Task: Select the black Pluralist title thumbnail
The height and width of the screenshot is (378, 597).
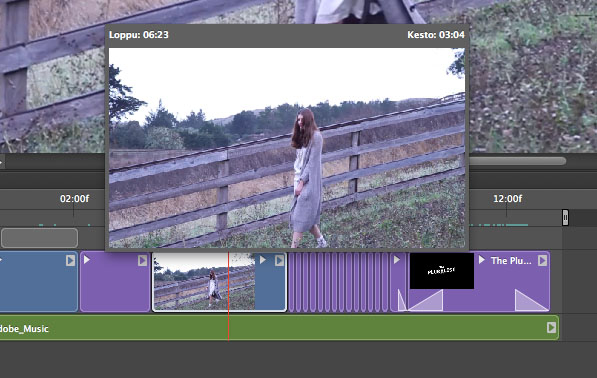Action: coord(442,271)
